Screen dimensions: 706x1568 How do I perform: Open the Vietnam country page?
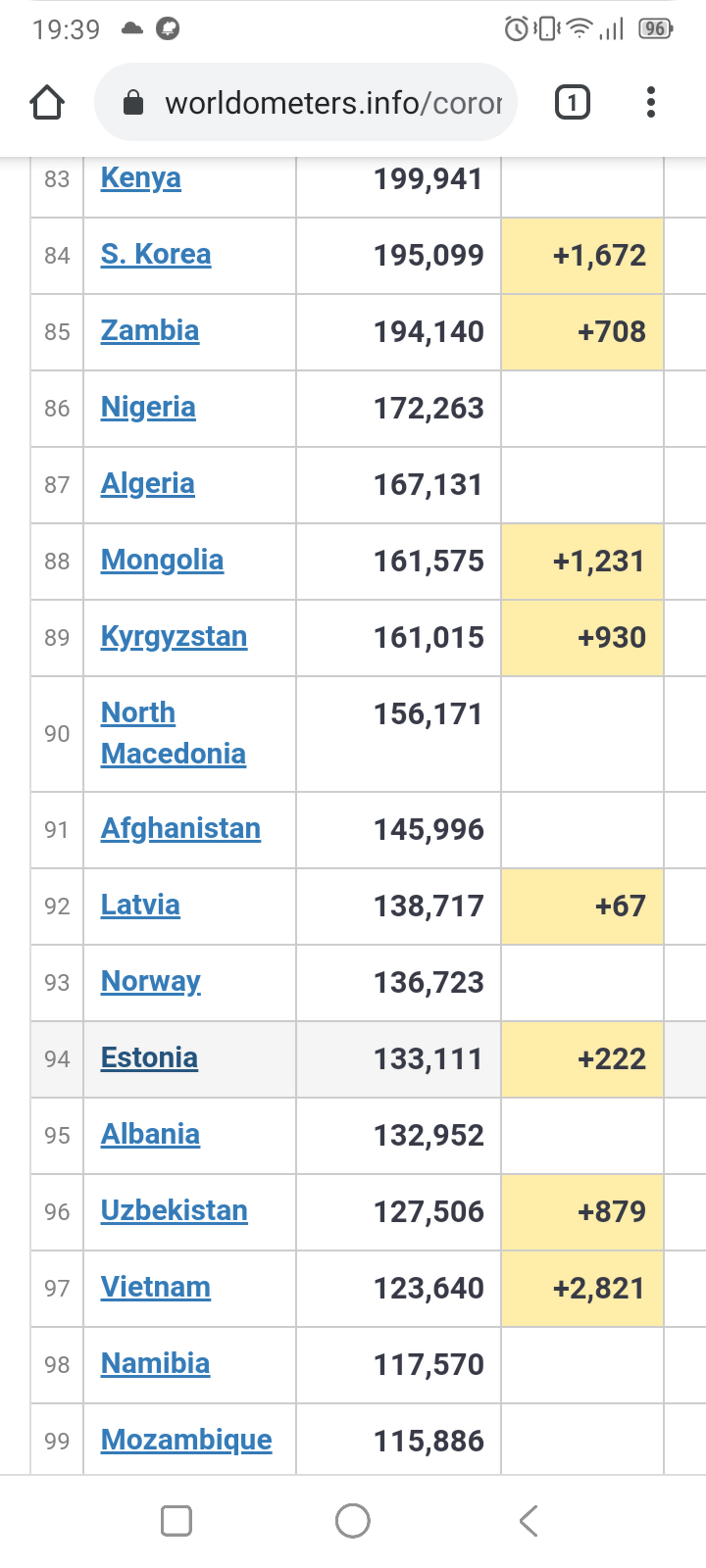155,1288
